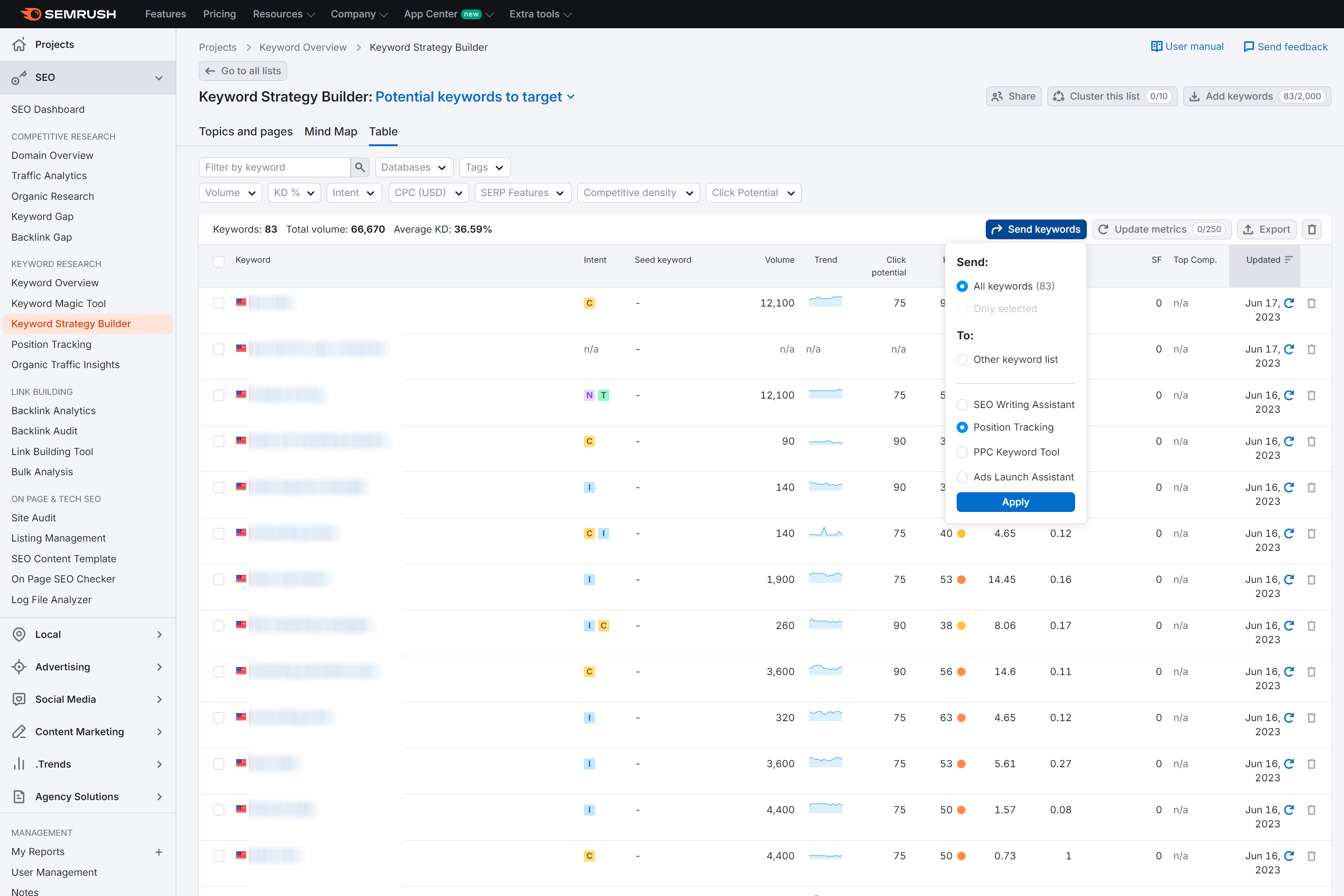Viewport: 1344px width, 896px height.
Task: Delete the n/a volume keyword row
Action: (1312, 349)
